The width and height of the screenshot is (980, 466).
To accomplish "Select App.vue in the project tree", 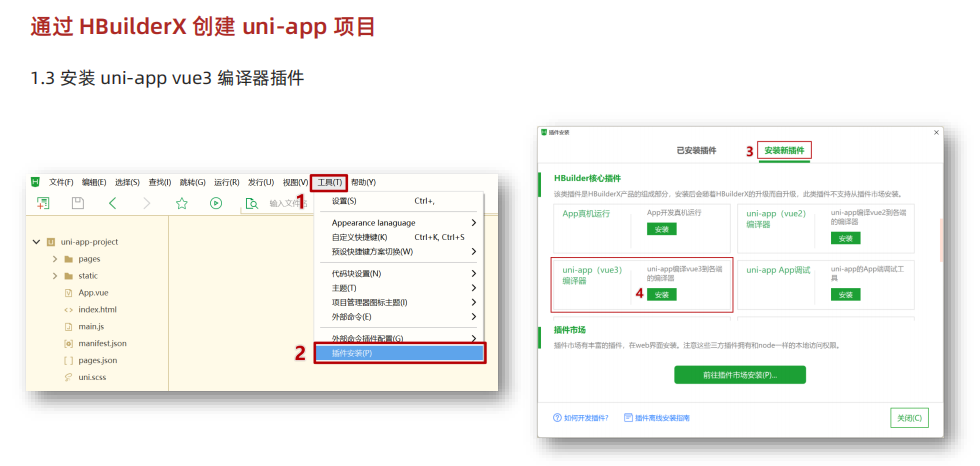I will (94, 292).
